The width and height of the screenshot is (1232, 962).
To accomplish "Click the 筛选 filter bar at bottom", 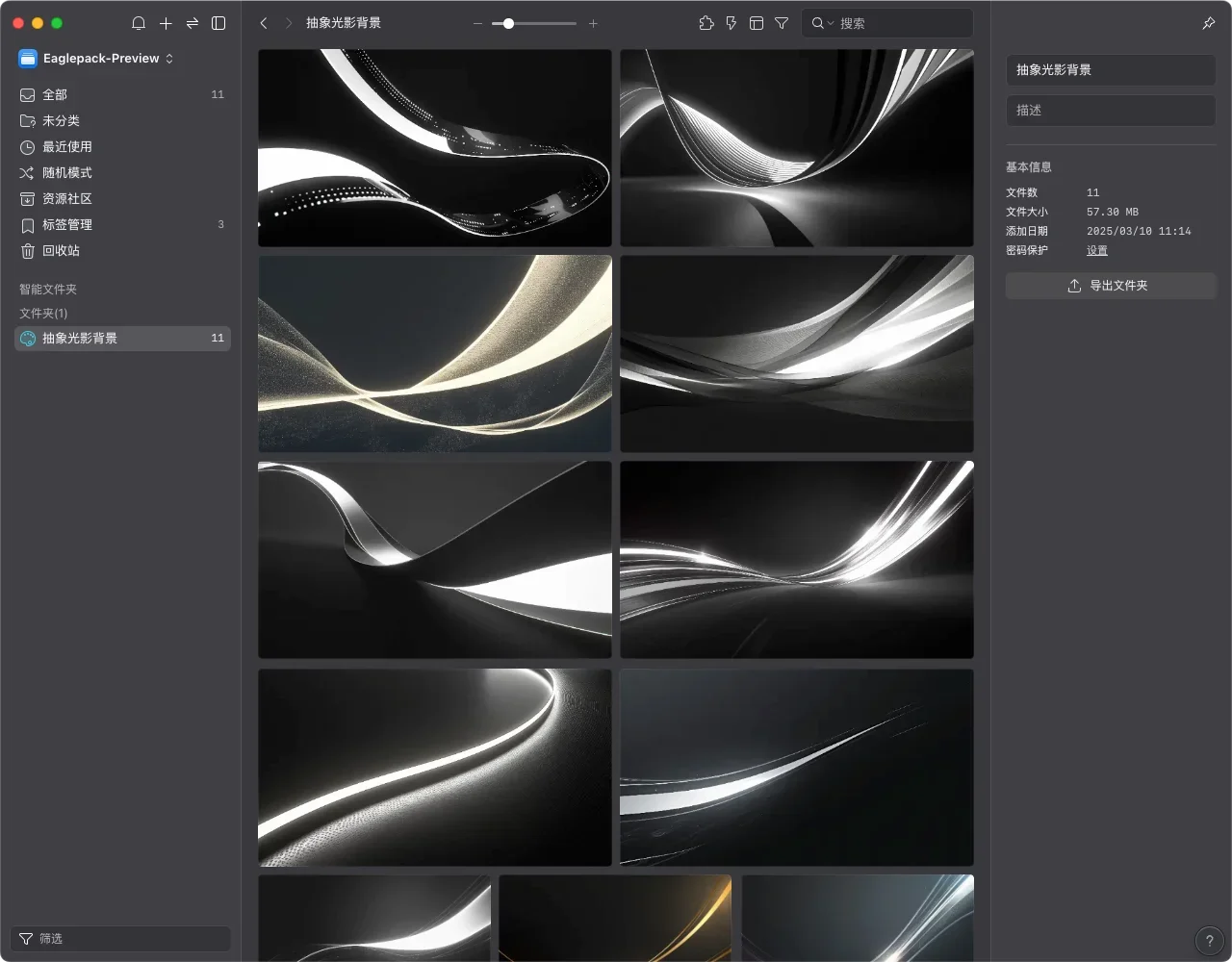I will (120, 939).
